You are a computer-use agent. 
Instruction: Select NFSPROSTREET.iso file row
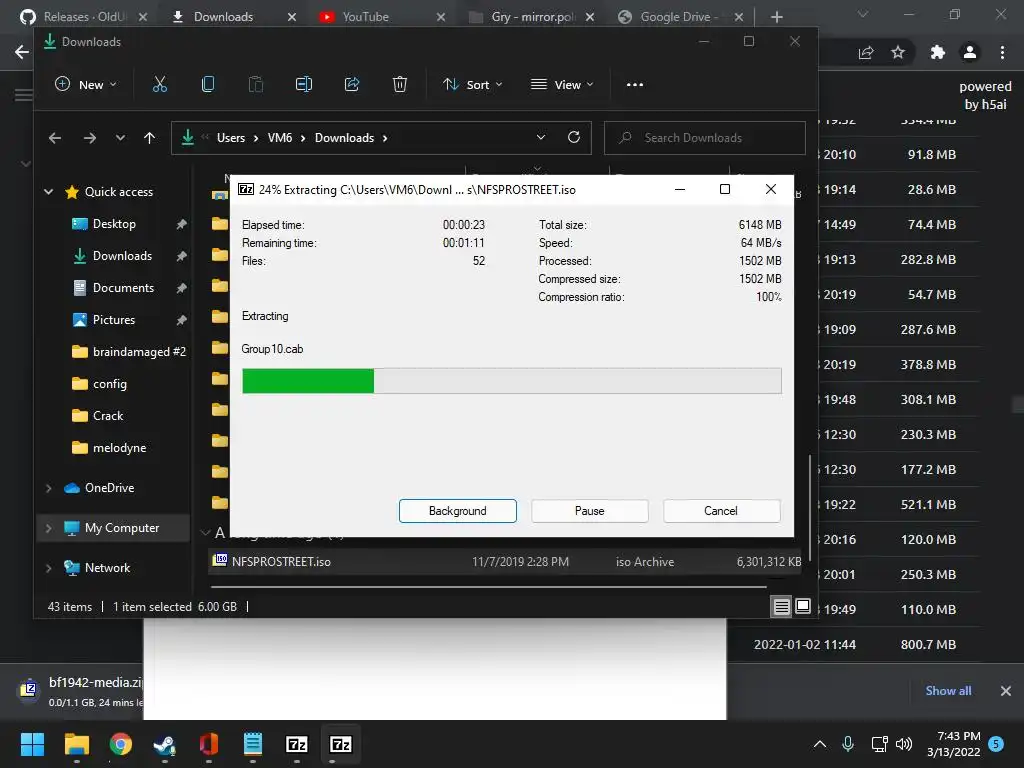[x=505, y=562]
